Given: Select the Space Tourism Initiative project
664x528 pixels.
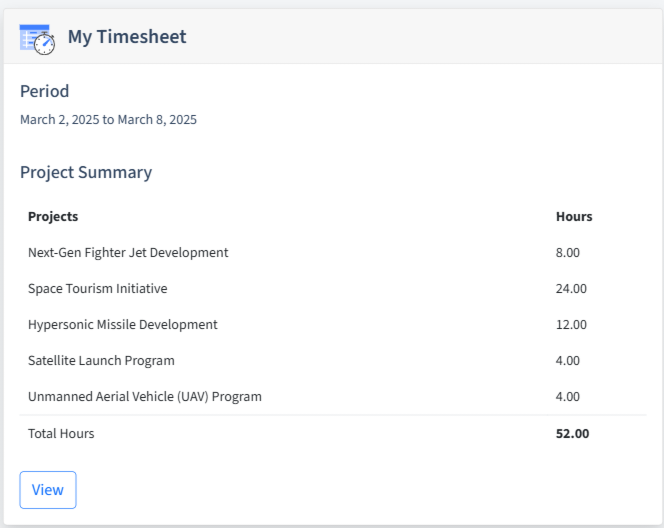Looking at the screenshot, I should (98, 288).
